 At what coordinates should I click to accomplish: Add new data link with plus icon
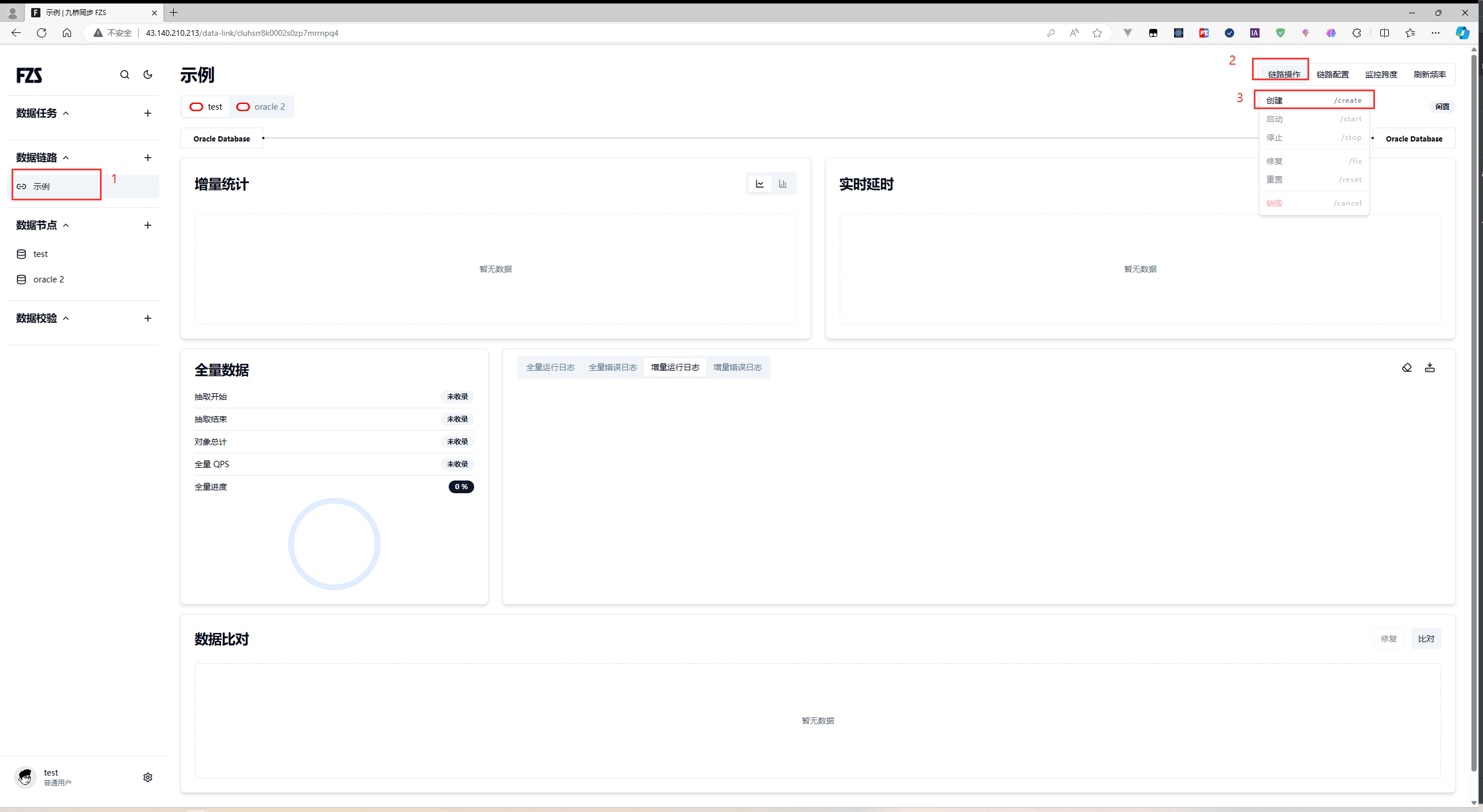tap(148, 158)
